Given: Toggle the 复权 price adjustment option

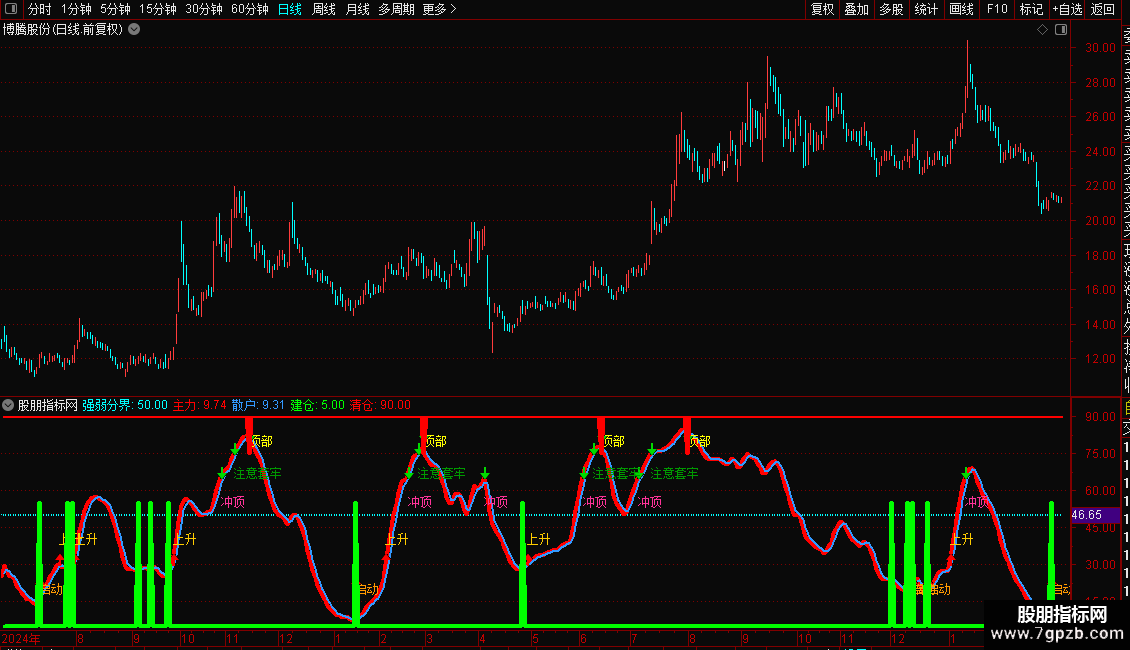Looking at the screenshot, I should click(822, 9).
